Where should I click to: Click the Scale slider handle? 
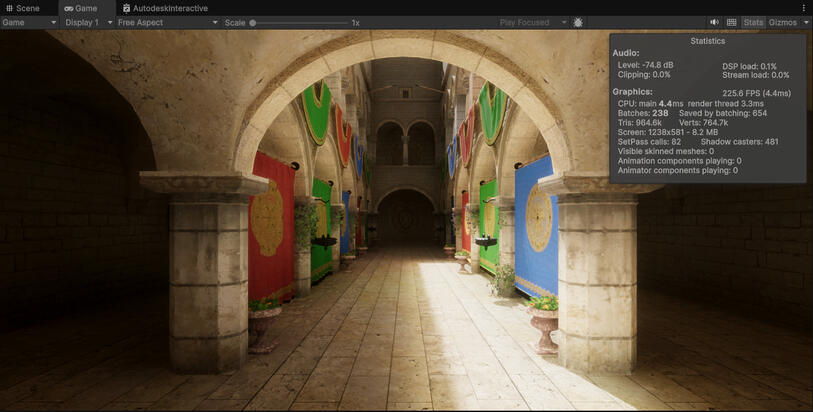coord(253,22)
